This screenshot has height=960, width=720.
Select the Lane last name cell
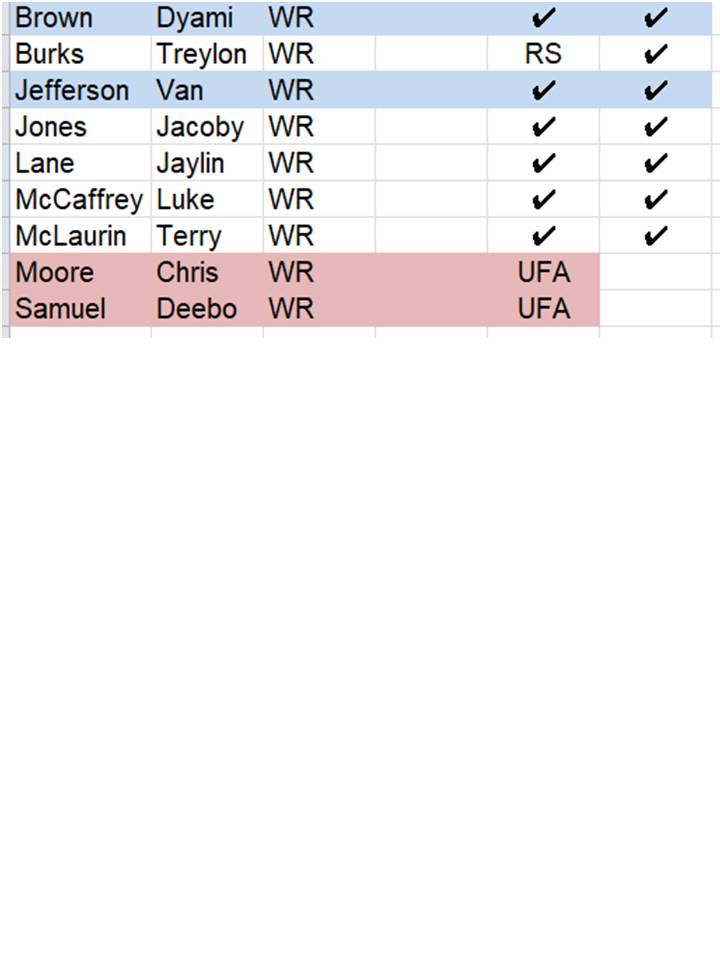[45, 163]
